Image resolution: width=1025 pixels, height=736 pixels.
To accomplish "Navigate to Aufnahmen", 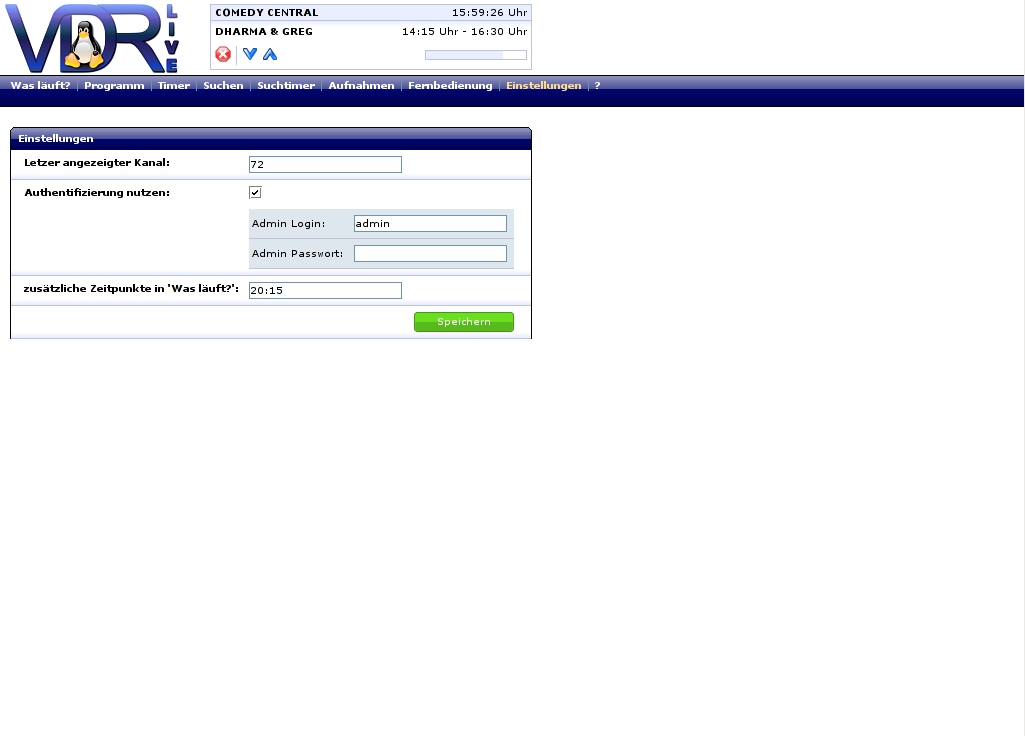I will click(361, 86).
